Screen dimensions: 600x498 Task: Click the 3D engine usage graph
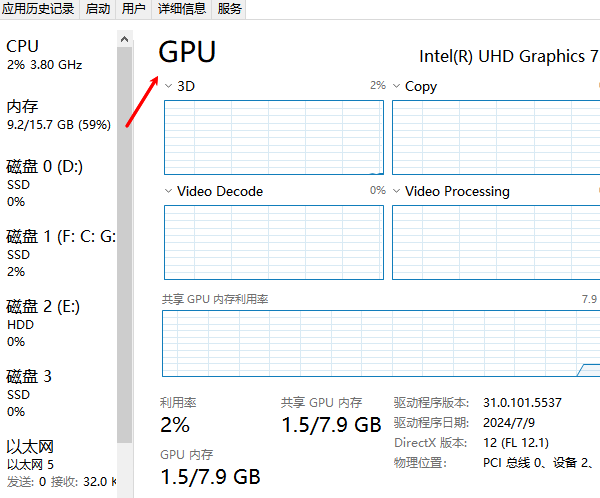tap(273, 137)
